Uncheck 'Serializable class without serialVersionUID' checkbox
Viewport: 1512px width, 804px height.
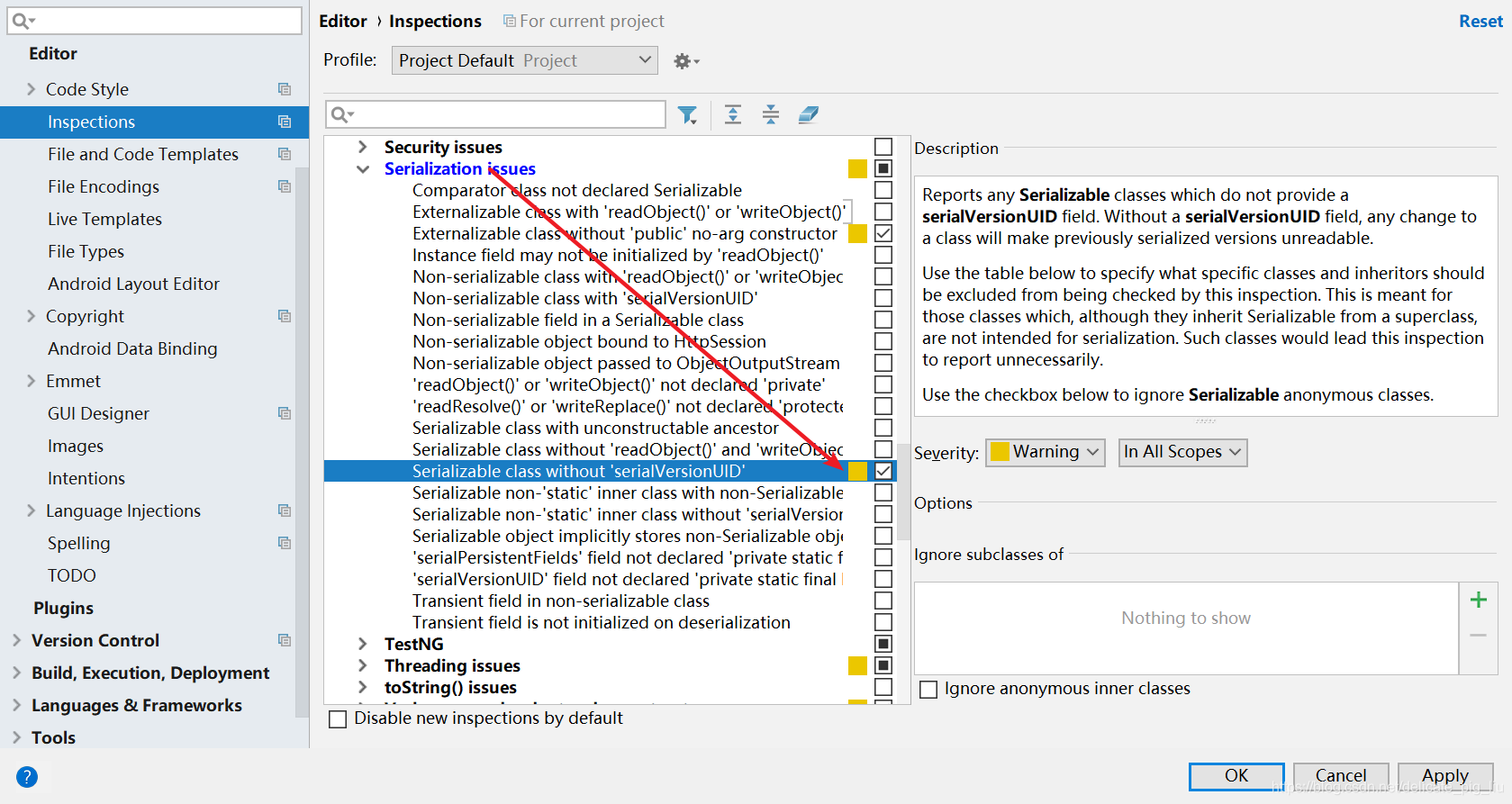point(883,471)
